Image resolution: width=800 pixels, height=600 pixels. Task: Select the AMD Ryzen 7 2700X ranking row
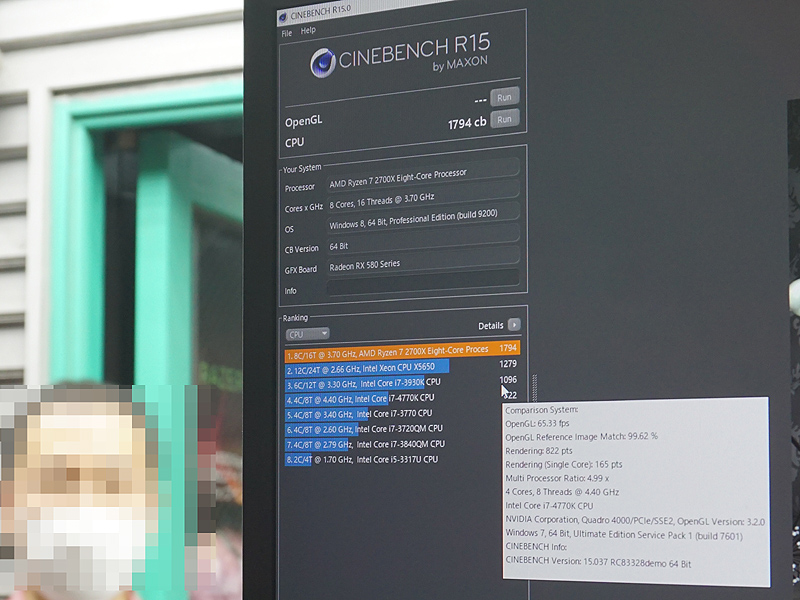click(x=402, y=352)
